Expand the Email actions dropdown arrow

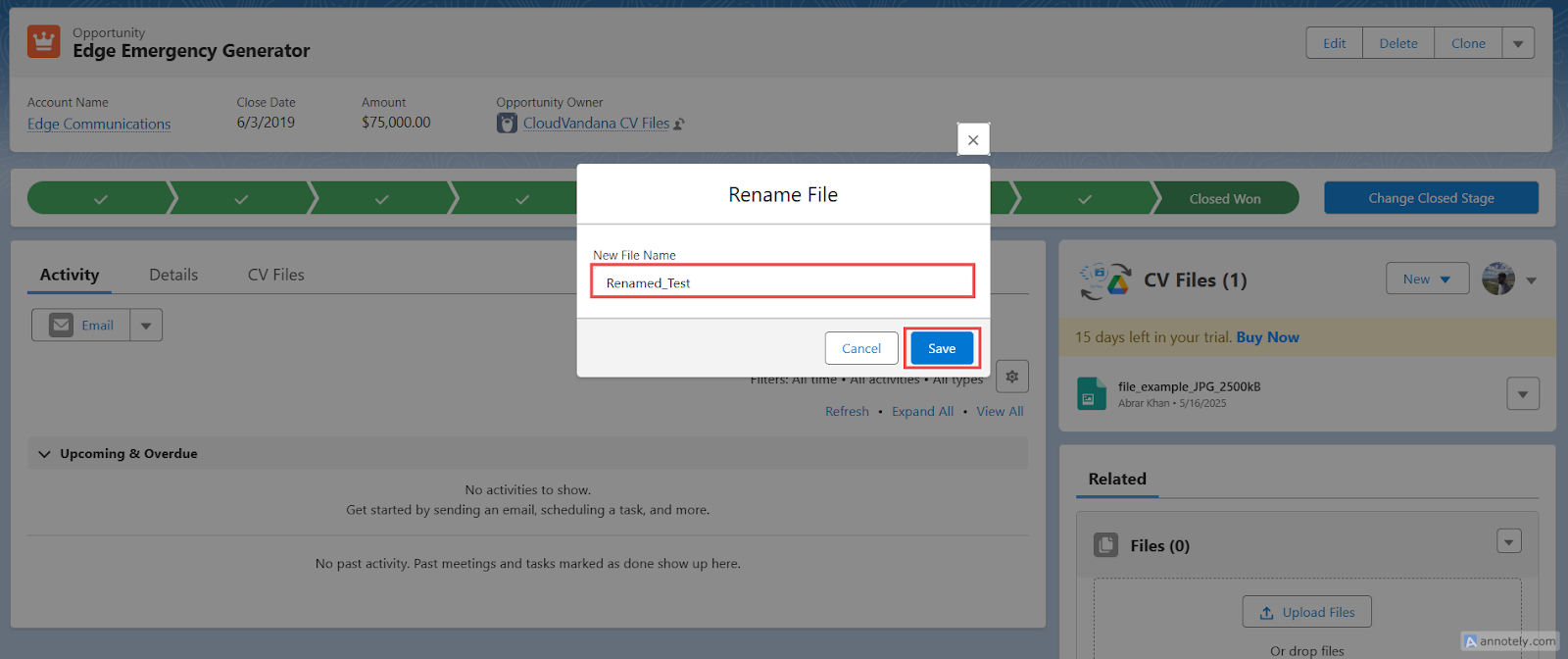point(146,326)
